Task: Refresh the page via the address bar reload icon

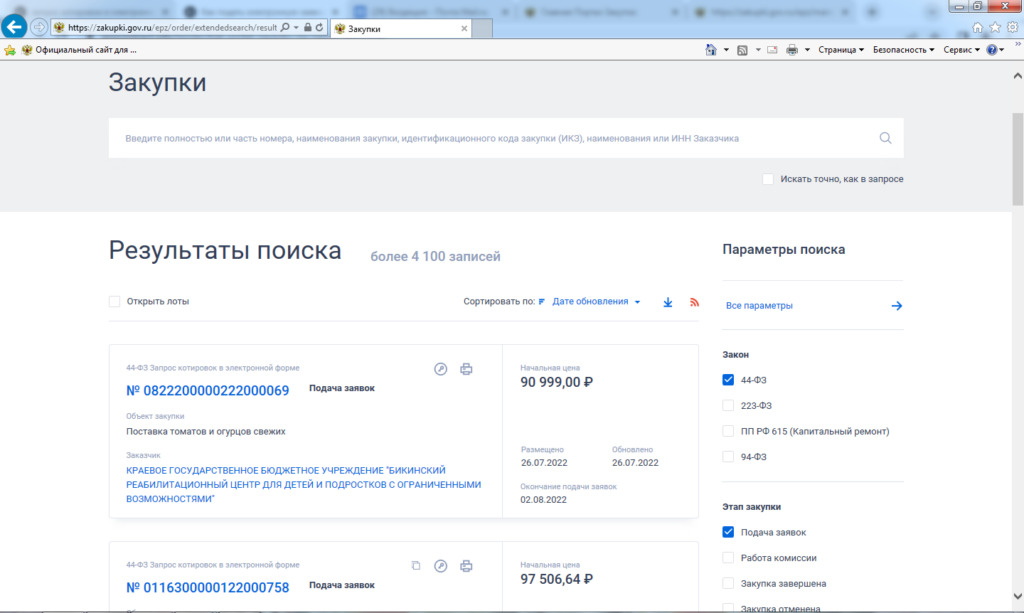Action: (x=319, y=28)
